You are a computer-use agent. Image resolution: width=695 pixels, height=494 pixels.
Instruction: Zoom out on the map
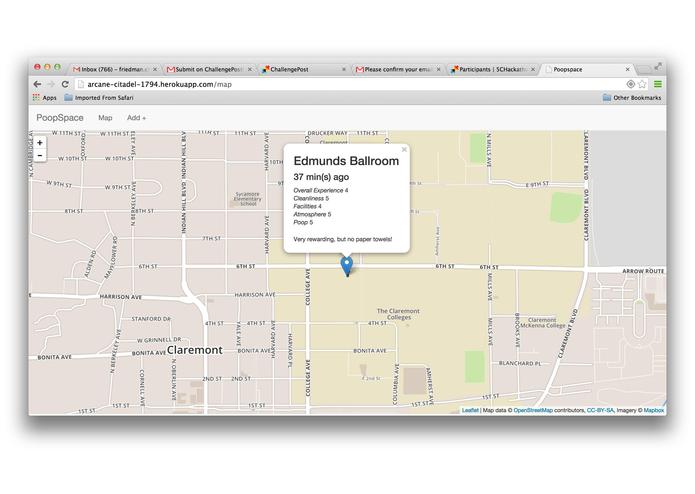pos(40,156)
